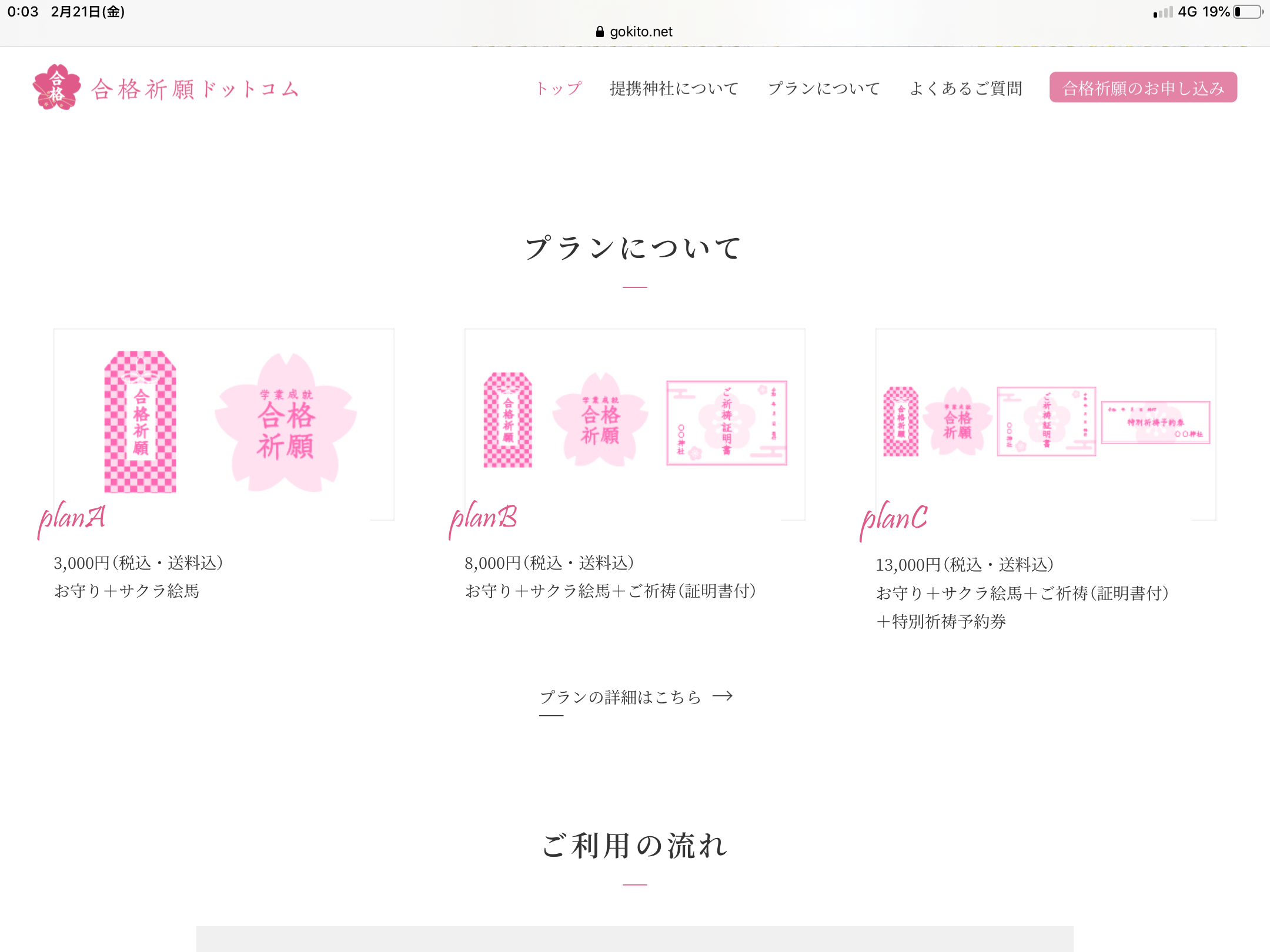The height and width of the screenshot is (952, 1270).
Task: Tap the battery icon in status bar
Action: tap(1248, 12)
